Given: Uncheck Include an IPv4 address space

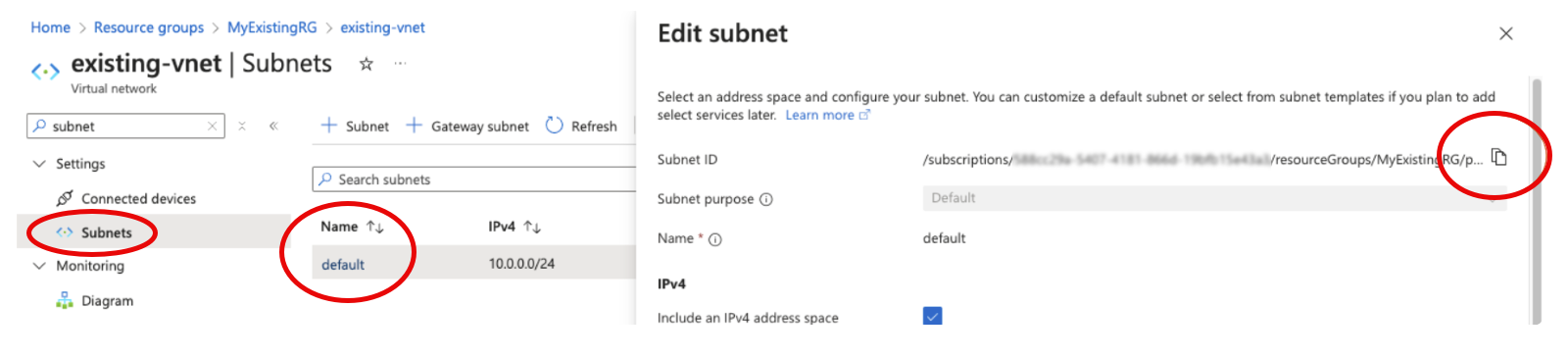Looking at the screenshot, I should (932, 316).
